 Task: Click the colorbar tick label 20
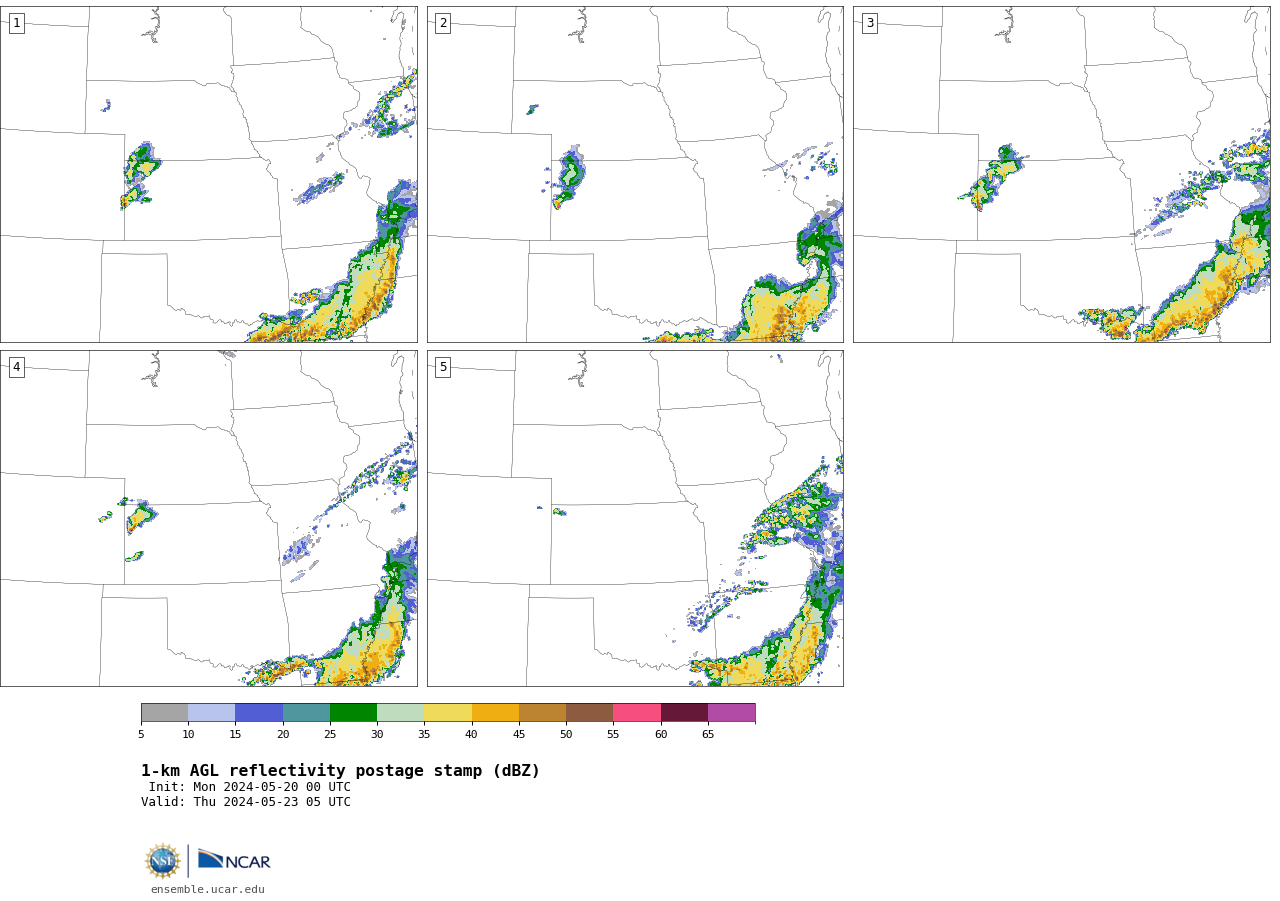click(x=283, y=735)
